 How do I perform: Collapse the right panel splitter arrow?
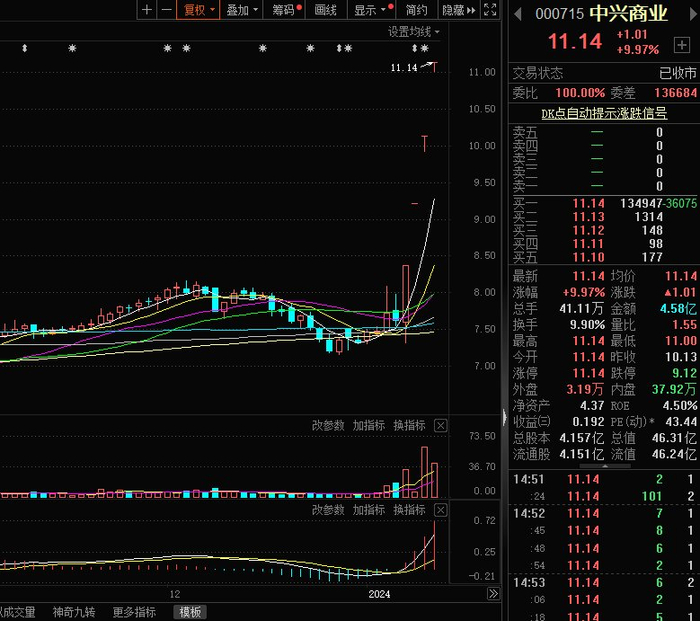coord(504,417)
